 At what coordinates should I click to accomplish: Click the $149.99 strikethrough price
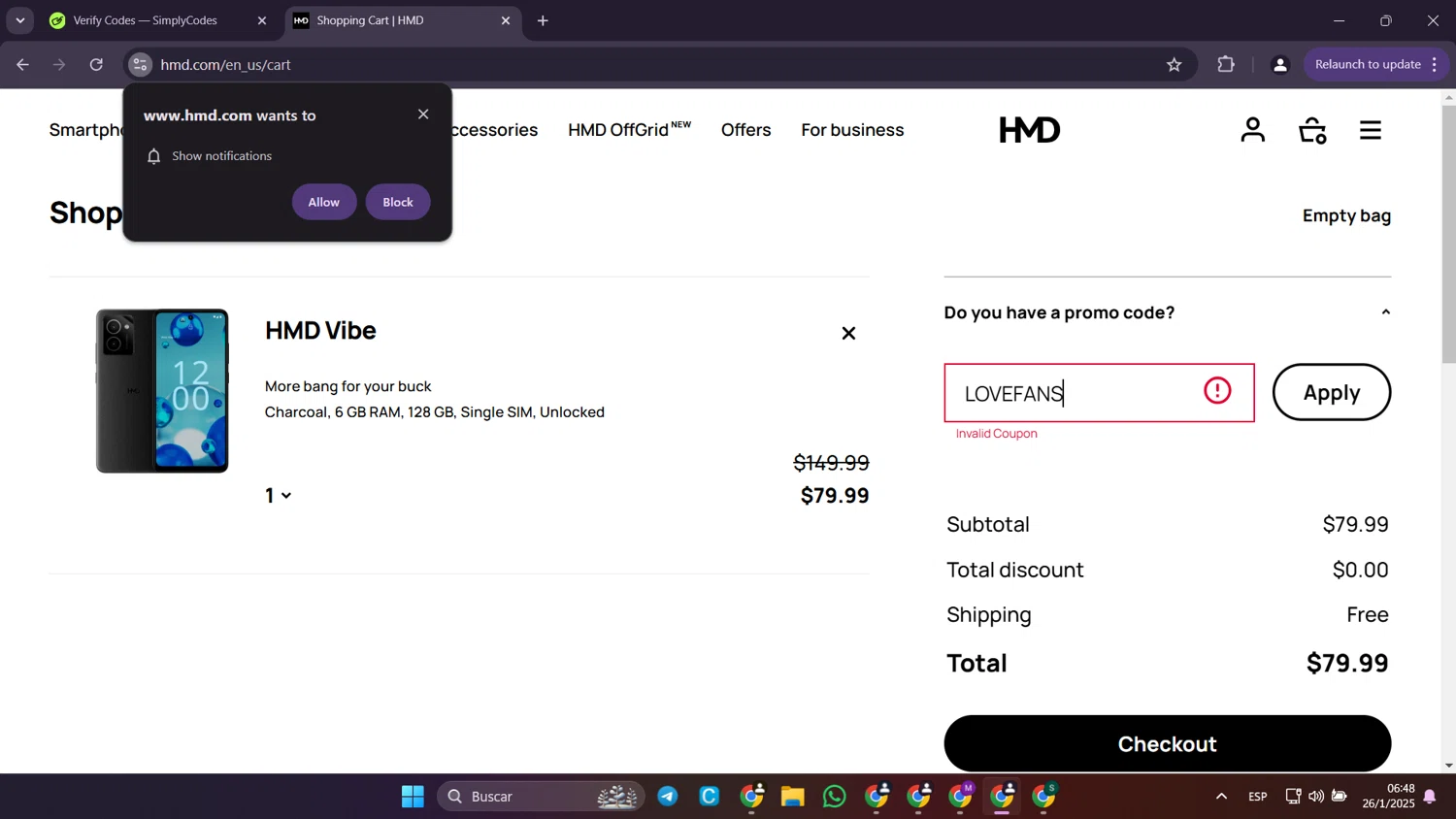pos(831,463)
